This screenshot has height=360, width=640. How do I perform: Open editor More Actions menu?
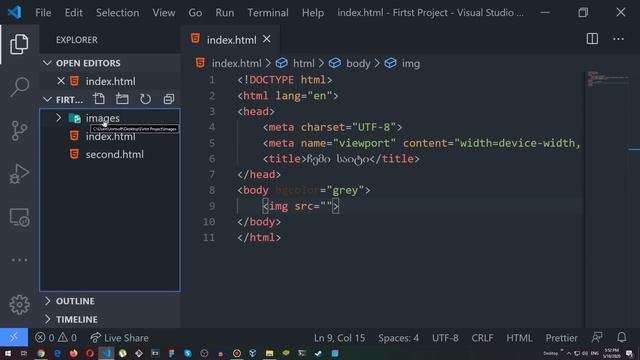[x=618, y=39]
